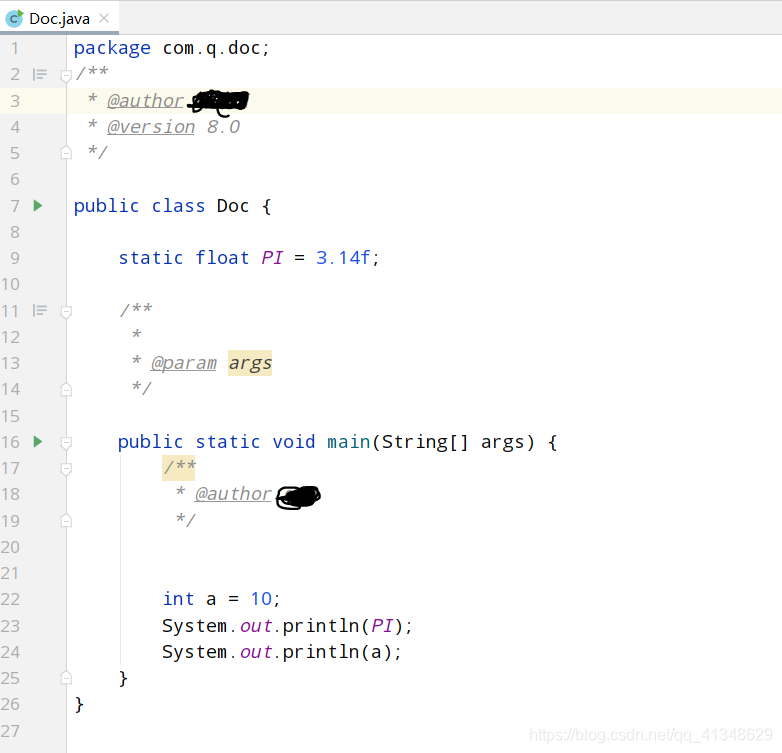Click the @author tag on line 18
This screenshot has width=782, height=753.
[233, 494]
